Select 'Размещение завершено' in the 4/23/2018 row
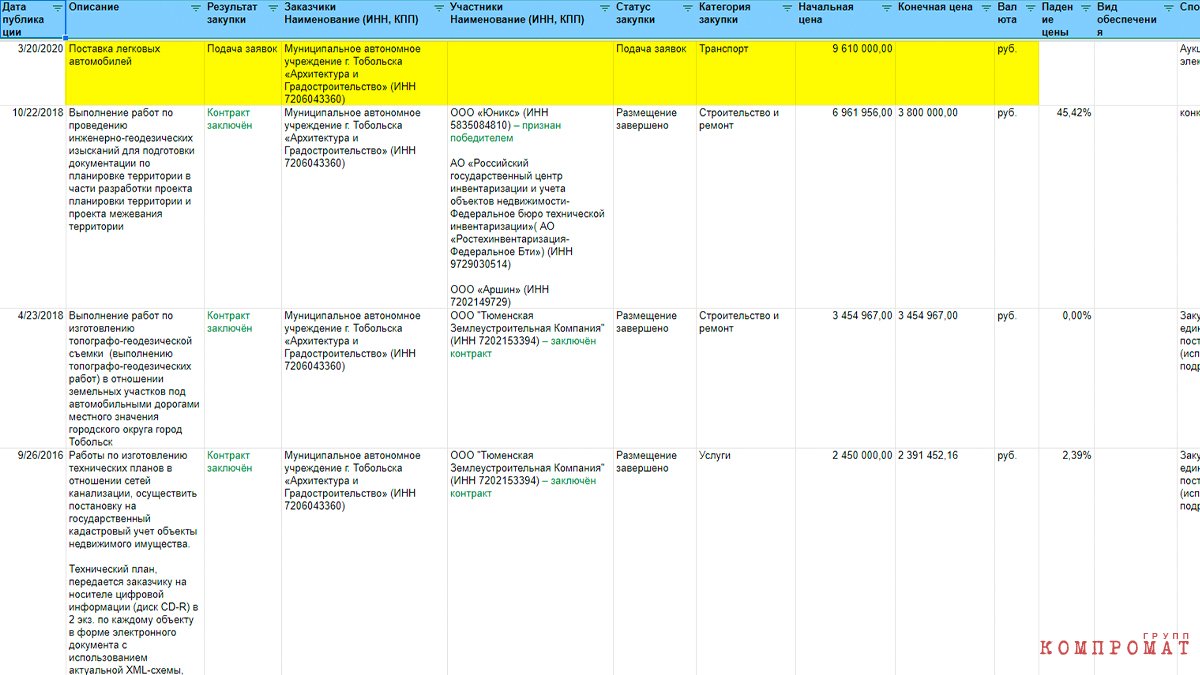The image size is (1200, 675). click(654, 378)
